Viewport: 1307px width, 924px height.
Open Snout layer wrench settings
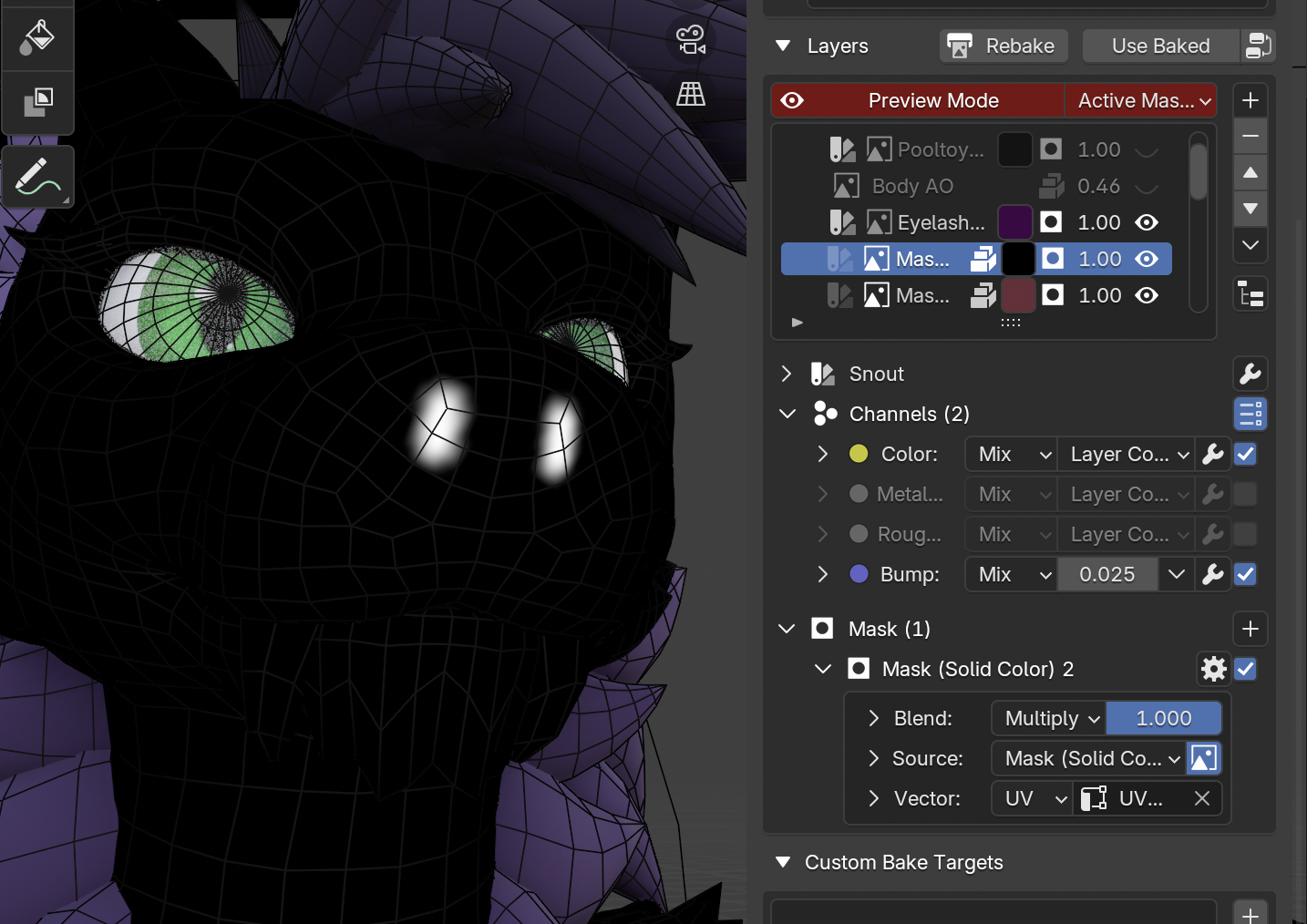click(x=1250, y=374)
